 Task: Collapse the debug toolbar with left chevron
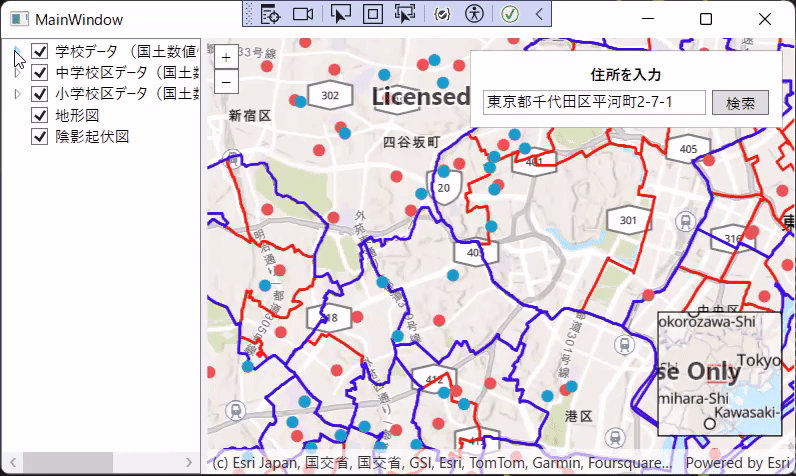pos(539,14)
